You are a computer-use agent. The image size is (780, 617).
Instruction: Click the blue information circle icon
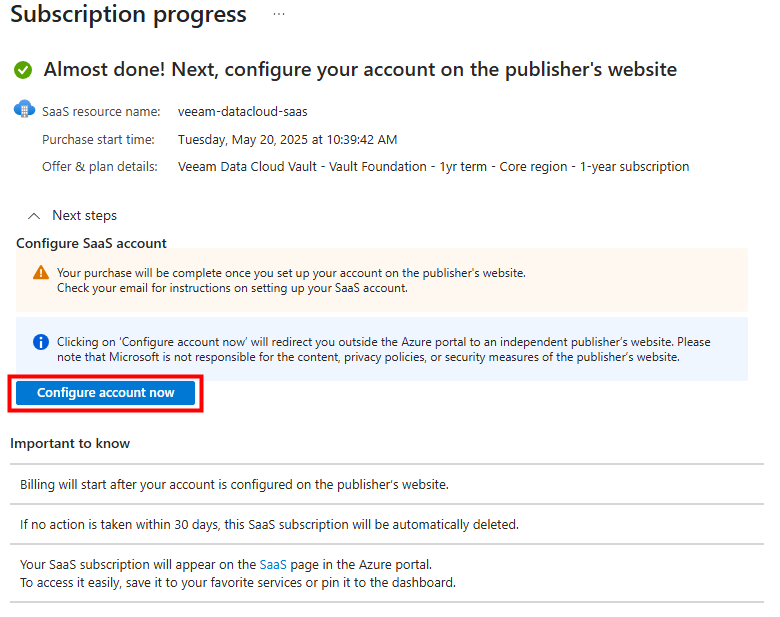(x=41, y=342)
